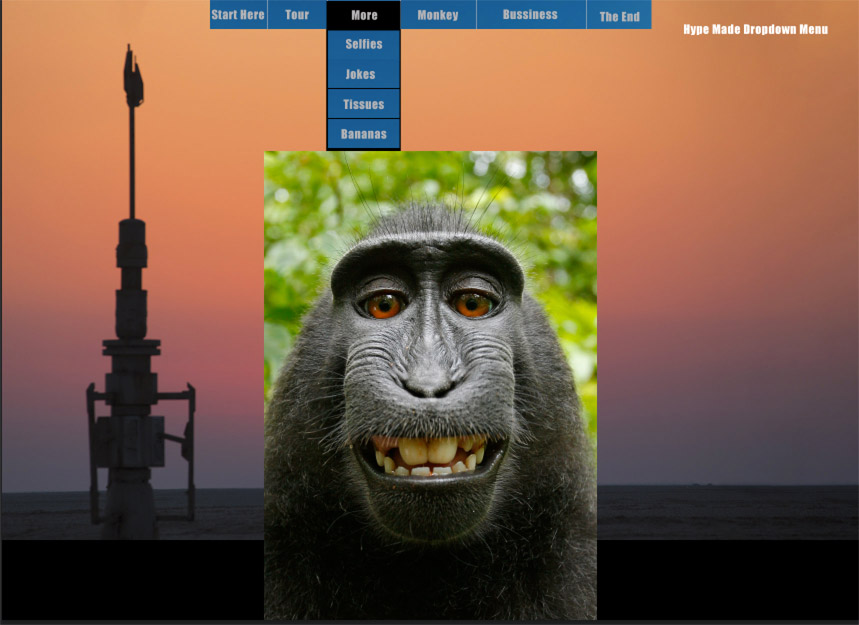The height and width of the screenshot is (625, 859).
Task: Open the Start Here menu item
Action: click(x=238, y=15)
